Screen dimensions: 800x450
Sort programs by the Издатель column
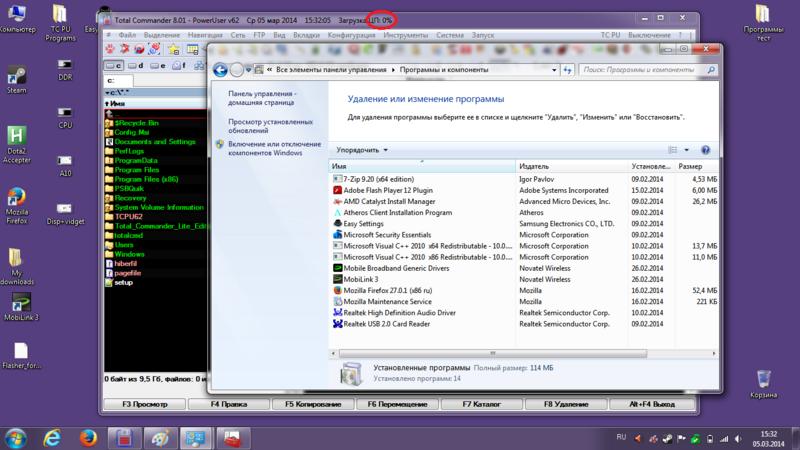[x=572, y=166]
